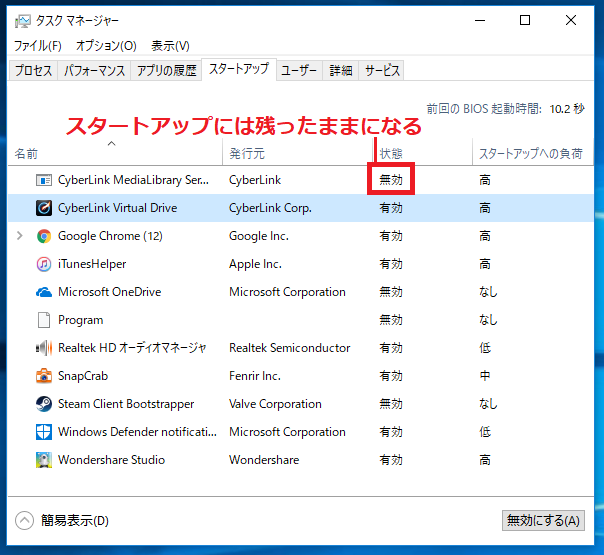Click the Apple Inc. publisher cell

point(255,264)
